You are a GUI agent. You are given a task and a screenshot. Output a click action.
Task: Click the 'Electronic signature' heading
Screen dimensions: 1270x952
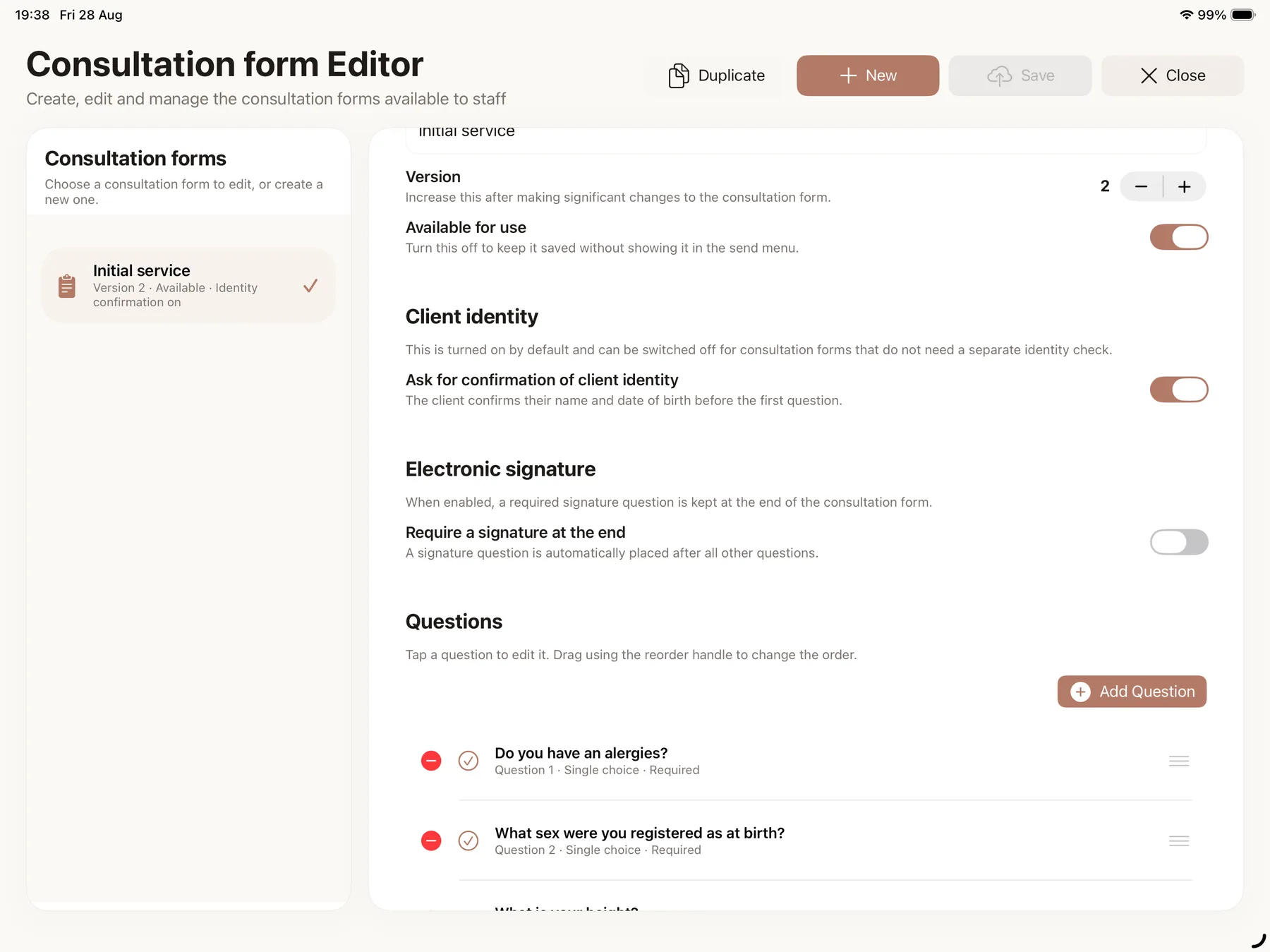click(x=500, y=469)
